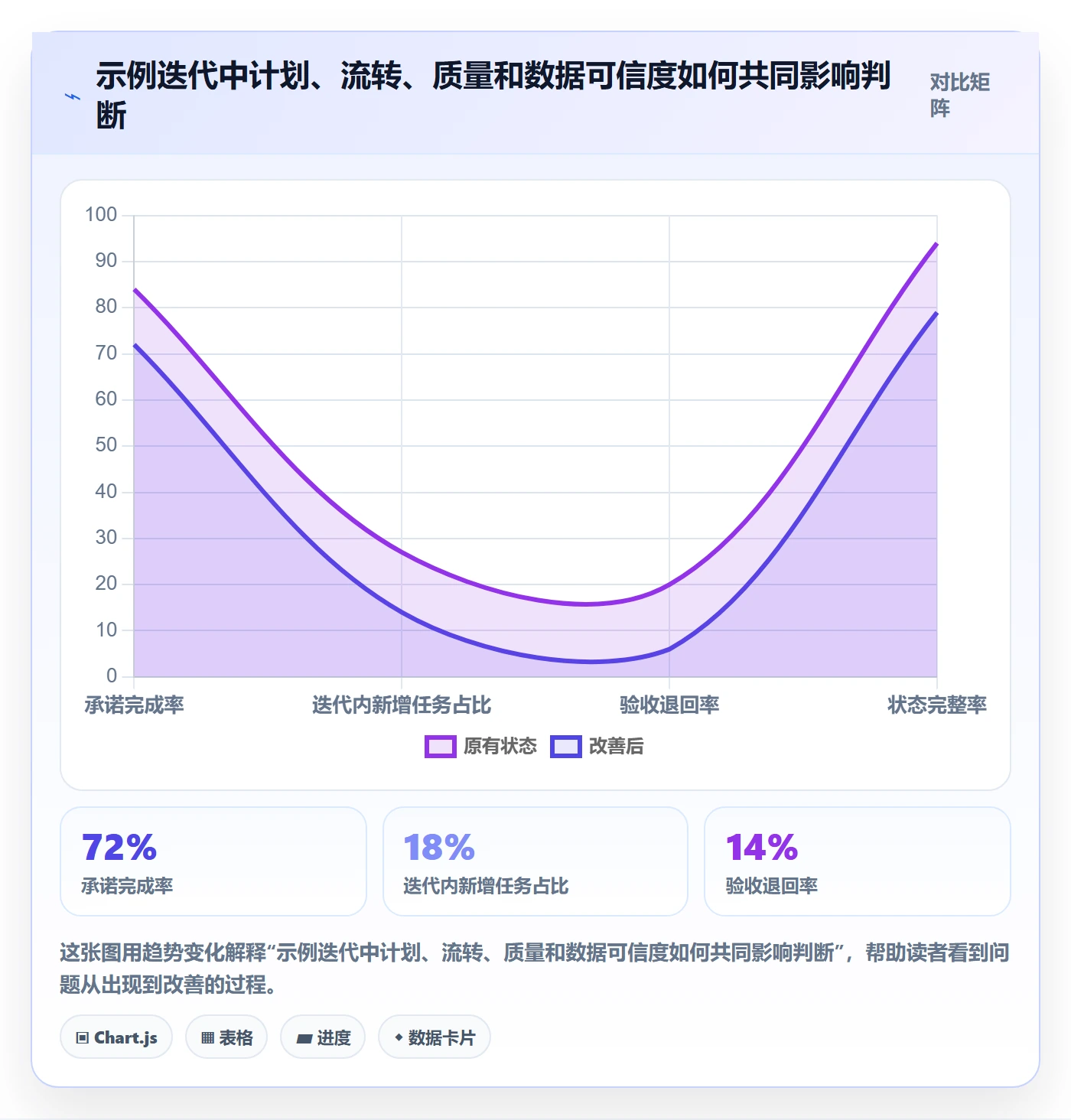Open the 14% 验收退回率 stat card
The image size is (1071, 1120).
point(858,861)
